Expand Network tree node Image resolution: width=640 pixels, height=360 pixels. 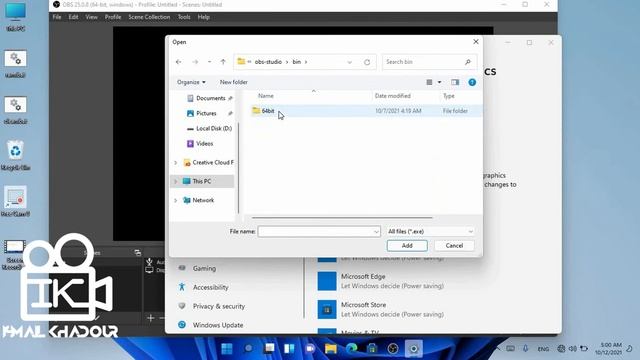point(176,200)
